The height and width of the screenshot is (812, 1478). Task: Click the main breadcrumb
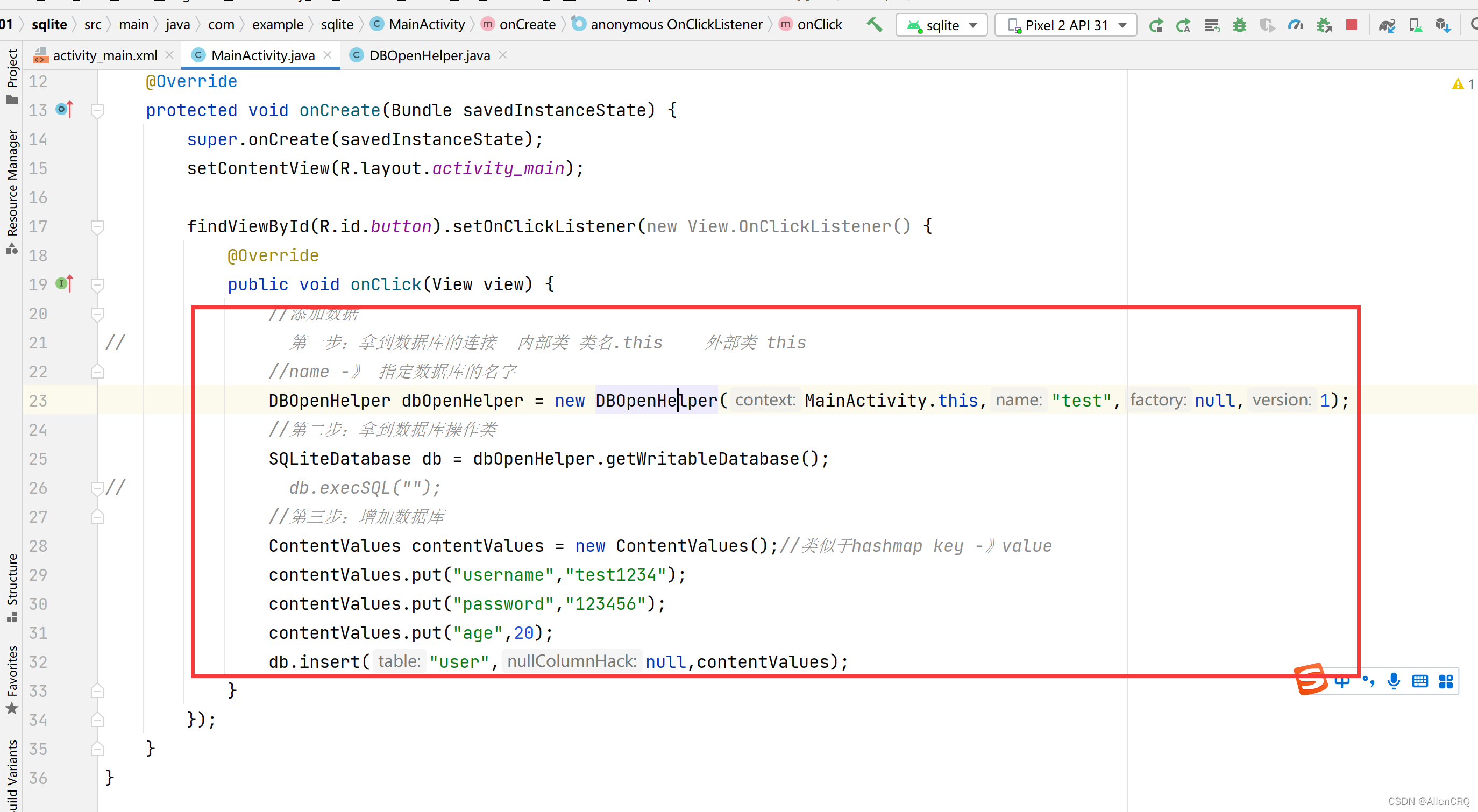[133, 25]
